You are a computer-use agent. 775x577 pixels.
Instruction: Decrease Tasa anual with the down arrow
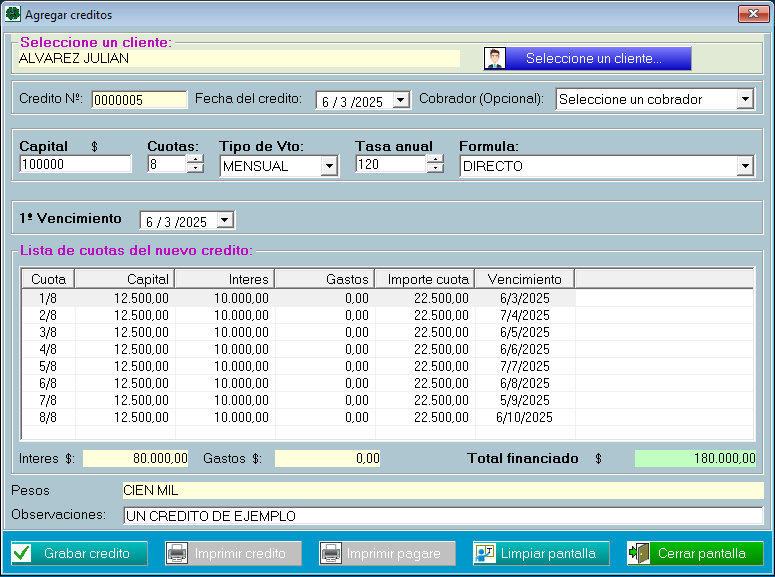[x=434, y=169]
